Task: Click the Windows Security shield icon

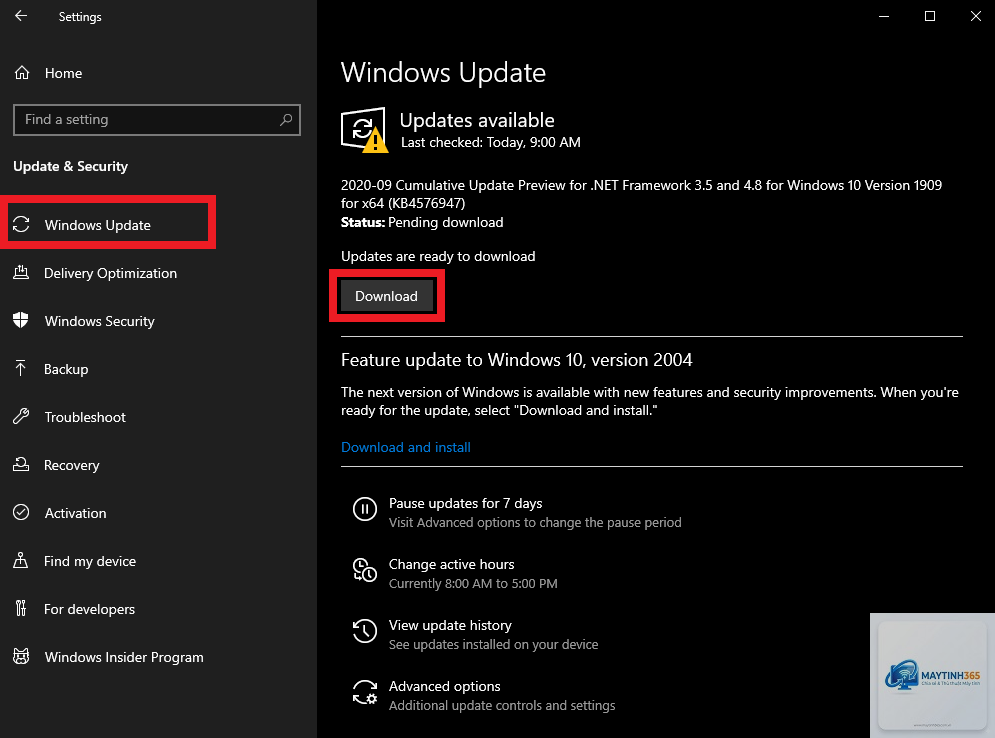Action: click(21, 320)
